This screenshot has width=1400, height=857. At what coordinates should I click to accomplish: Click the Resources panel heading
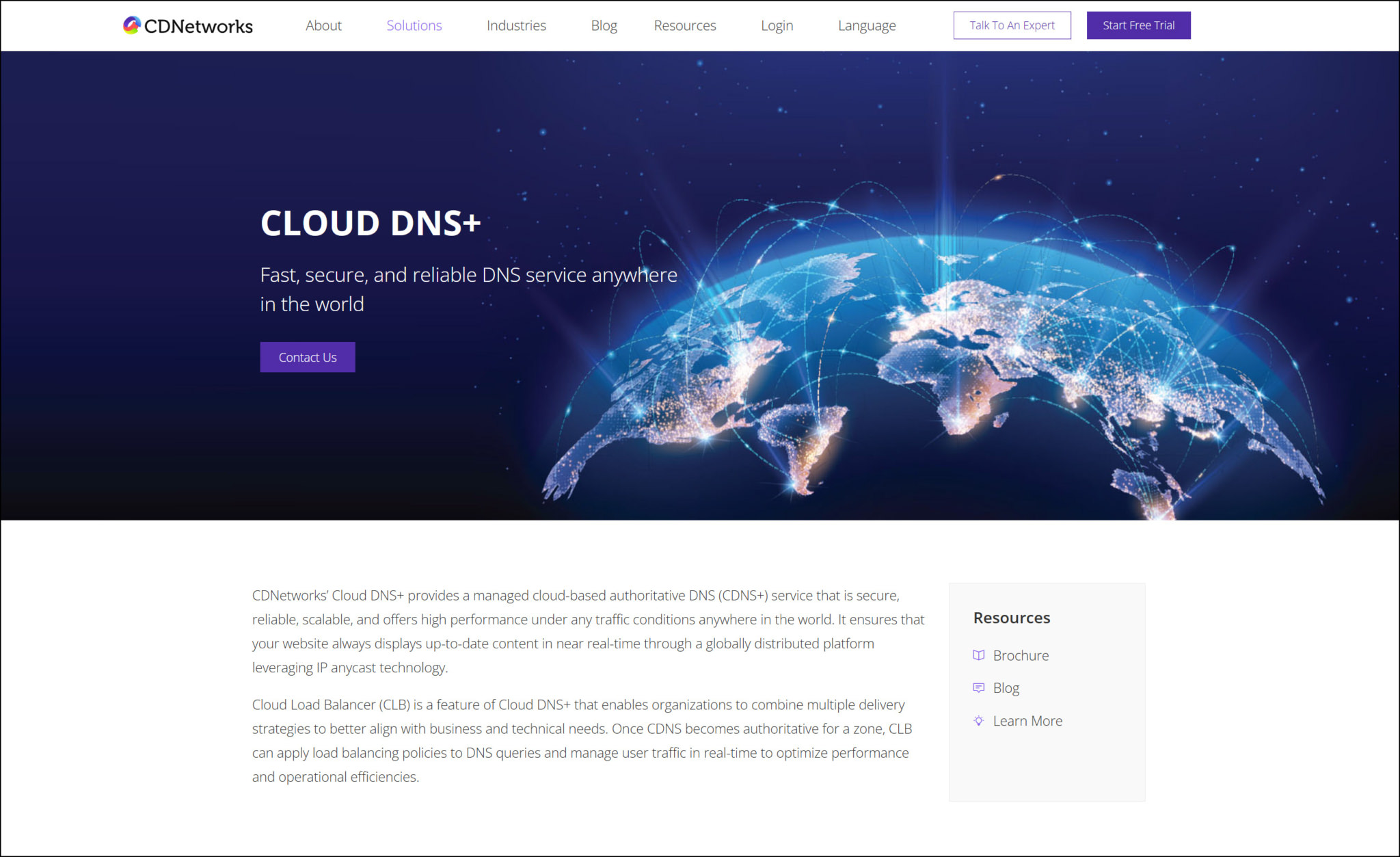[1011, 618]
